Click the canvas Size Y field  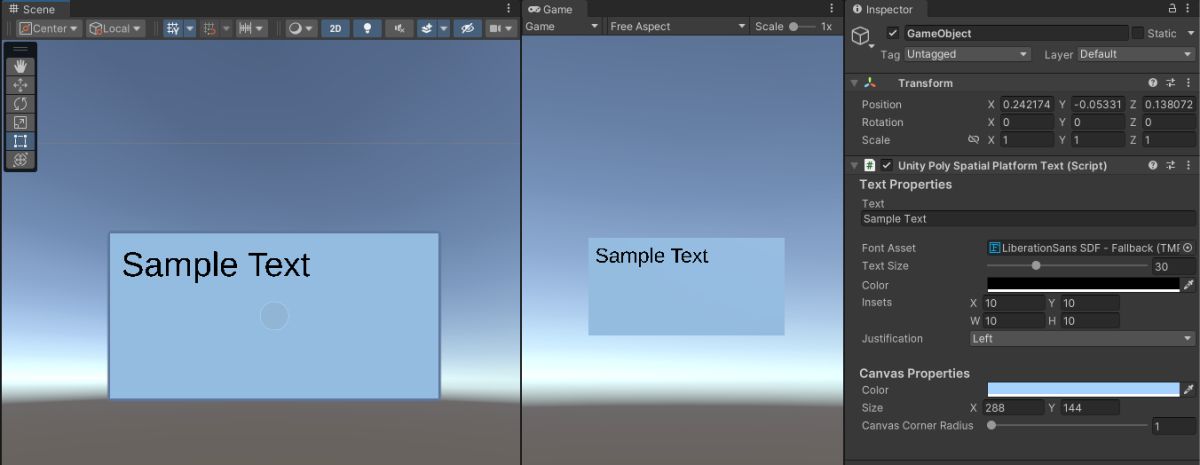1090,408
